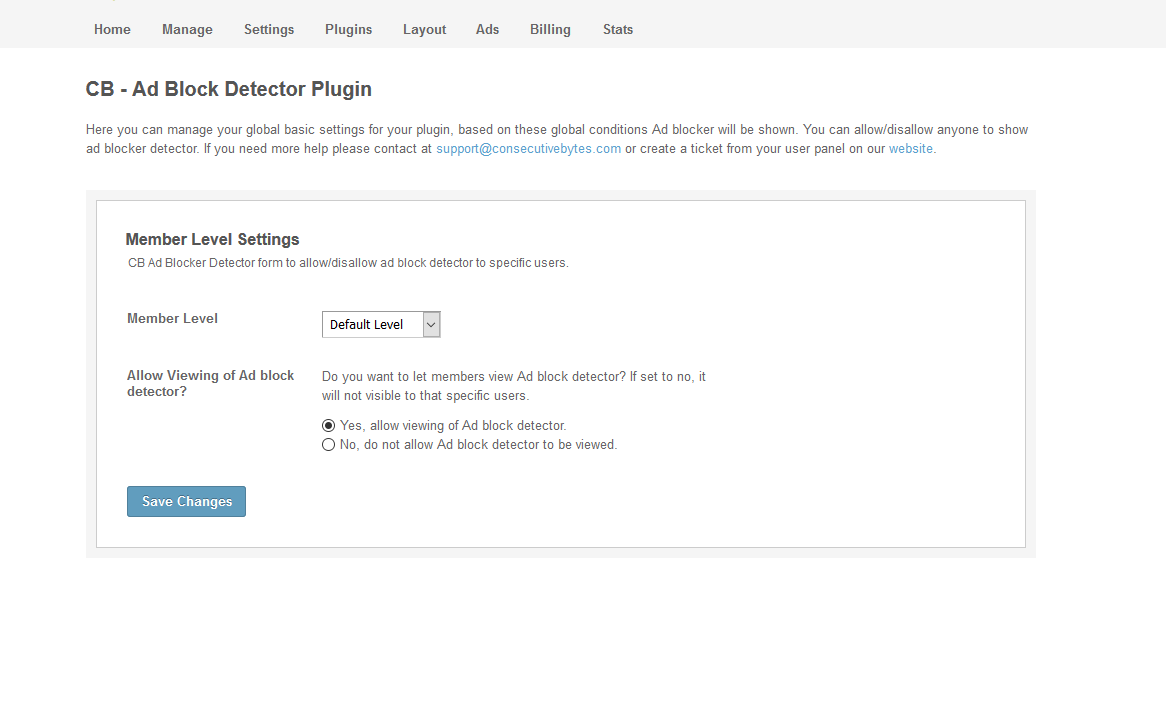Open the Layout menu item
Image resolution: width=1166 pixels, height=726 pixels.
(424, 29)
